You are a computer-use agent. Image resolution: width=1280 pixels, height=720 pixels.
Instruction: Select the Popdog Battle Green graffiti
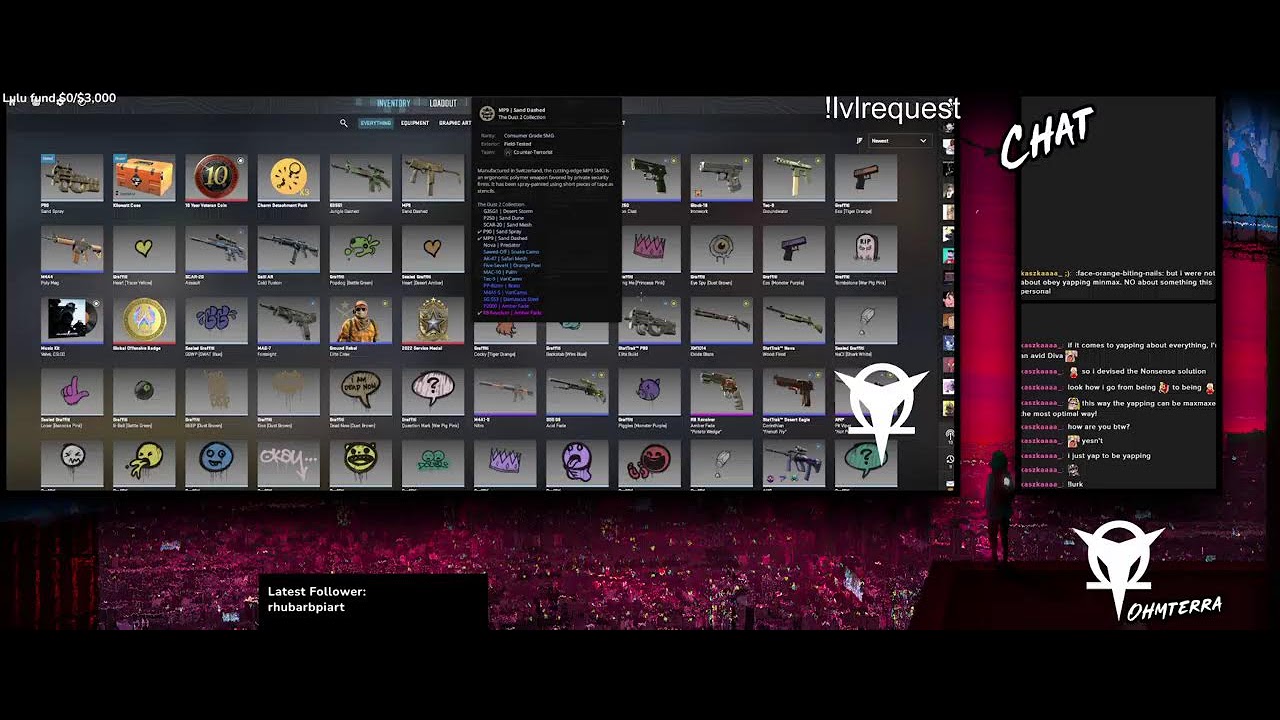(x=360, y=249)
